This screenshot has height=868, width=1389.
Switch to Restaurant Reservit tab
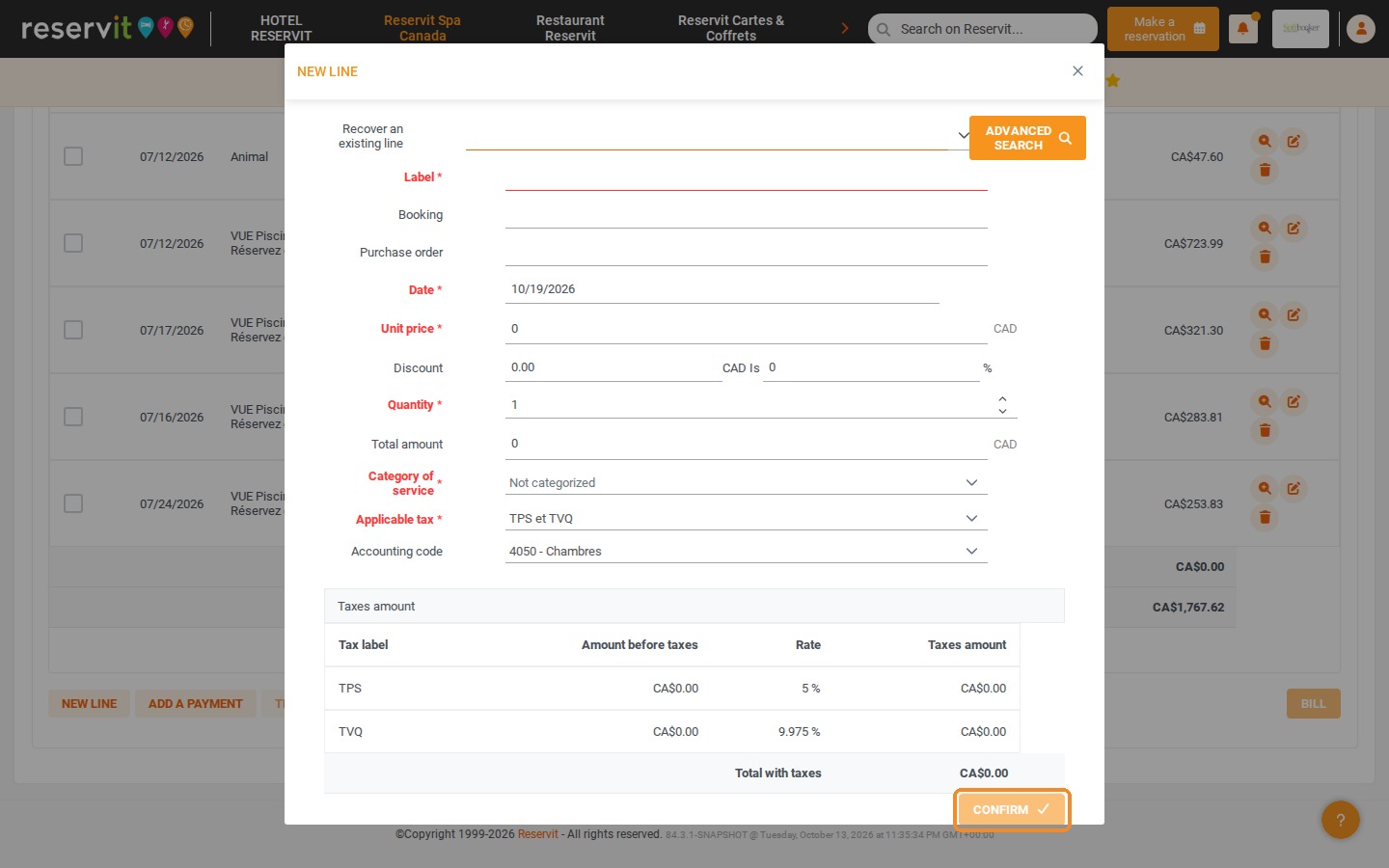tap(570, 28)
